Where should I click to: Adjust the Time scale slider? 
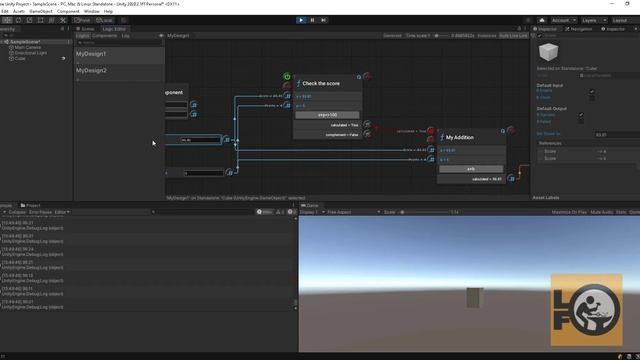pos(440,36)
